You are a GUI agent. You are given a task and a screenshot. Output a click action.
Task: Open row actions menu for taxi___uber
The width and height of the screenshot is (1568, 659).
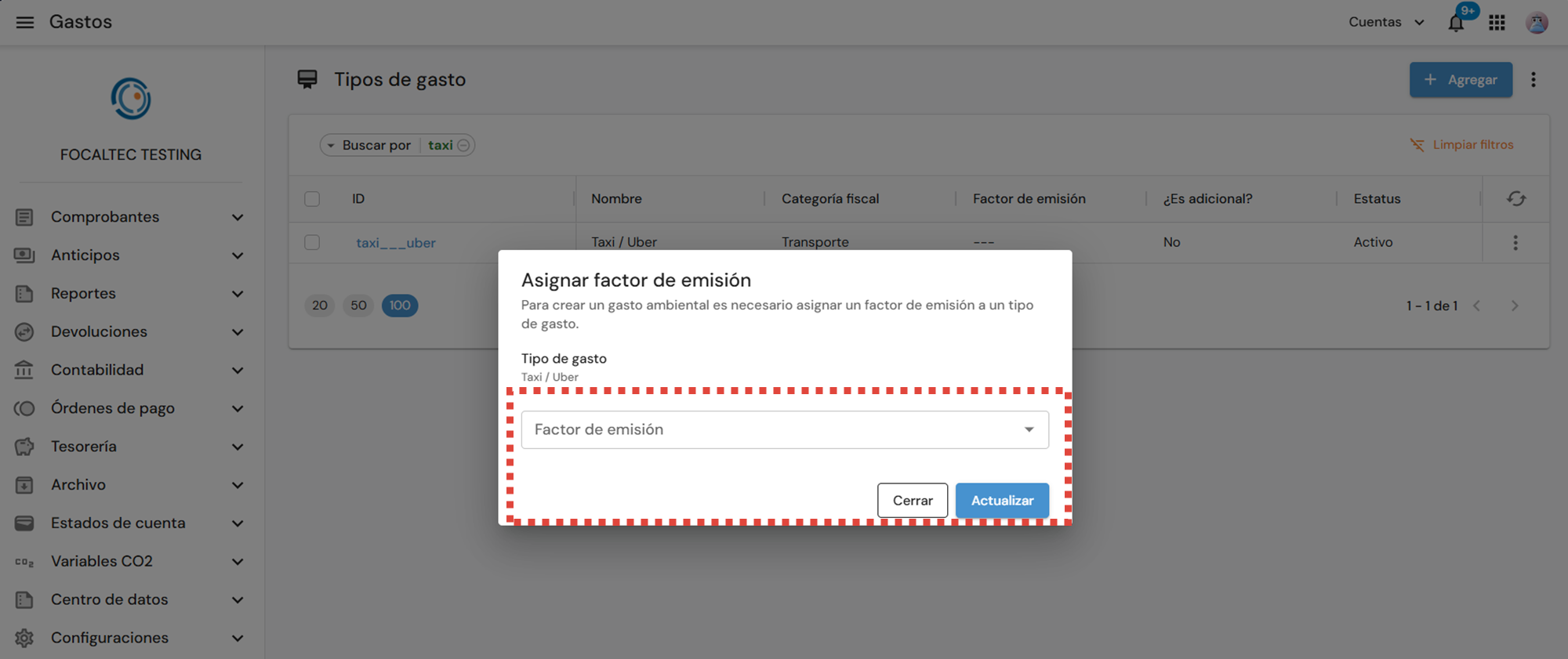1515,243
